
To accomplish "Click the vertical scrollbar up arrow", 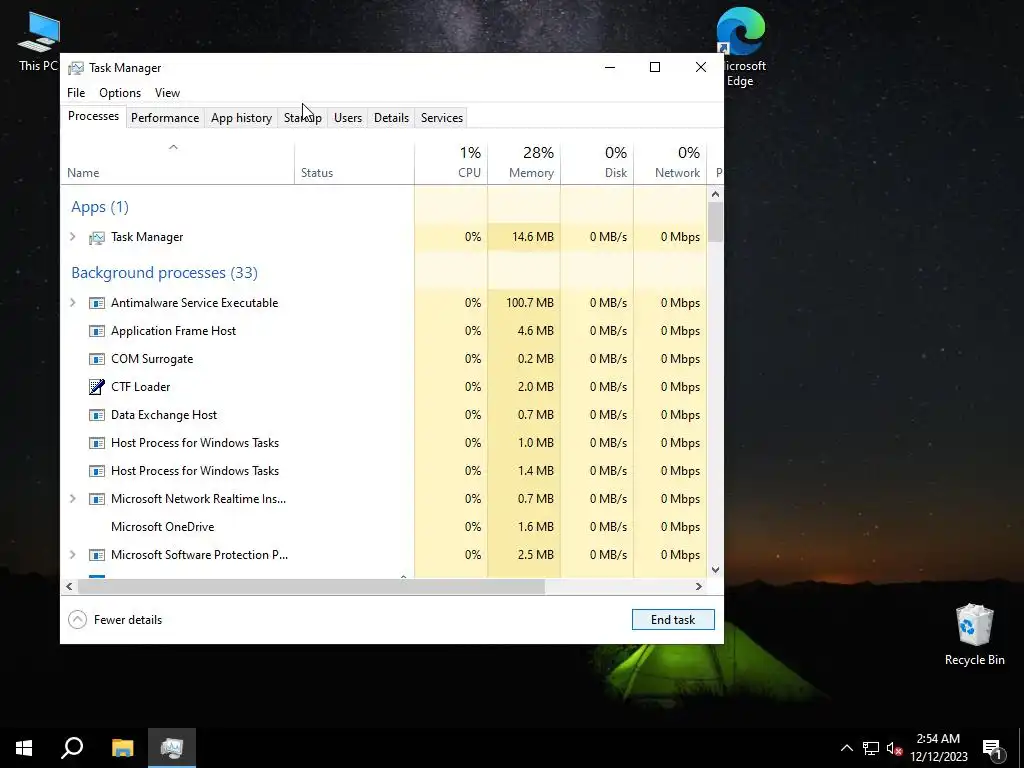I will pyautogui.click(x=715, y=194).
